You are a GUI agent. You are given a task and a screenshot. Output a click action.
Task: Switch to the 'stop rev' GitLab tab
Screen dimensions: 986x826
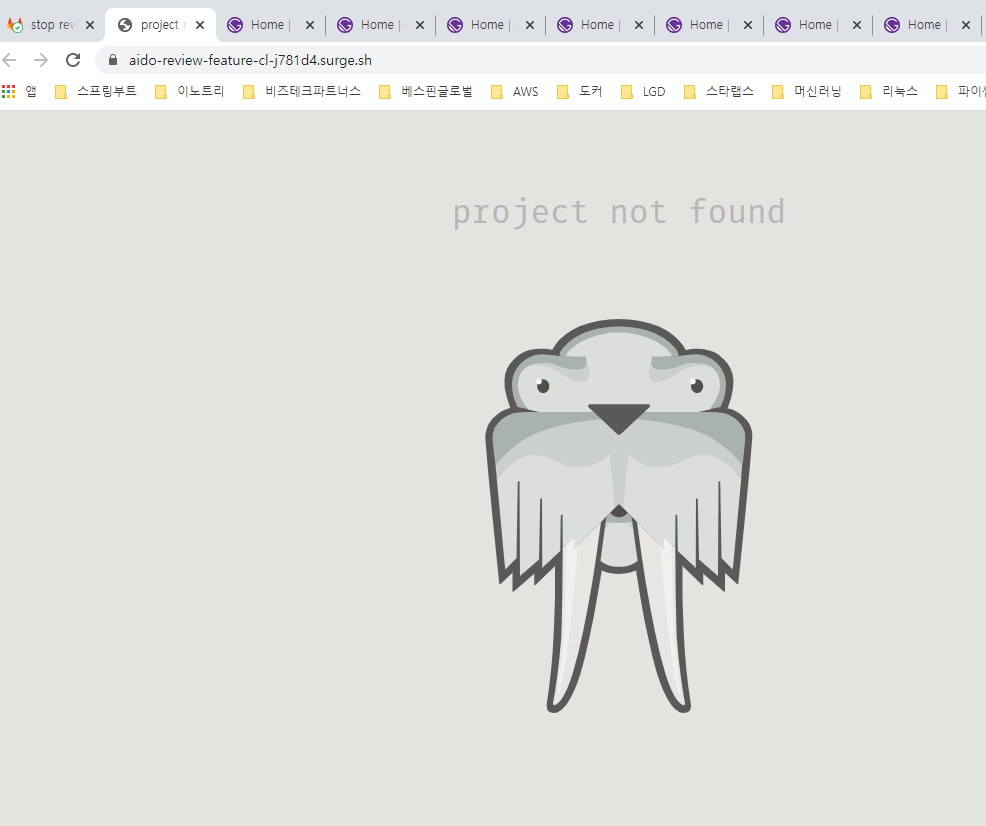50,25
